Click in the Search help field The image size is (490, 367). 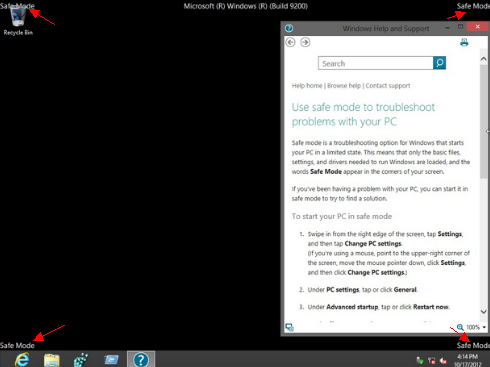pyautogui.click(x=376, y=63)
